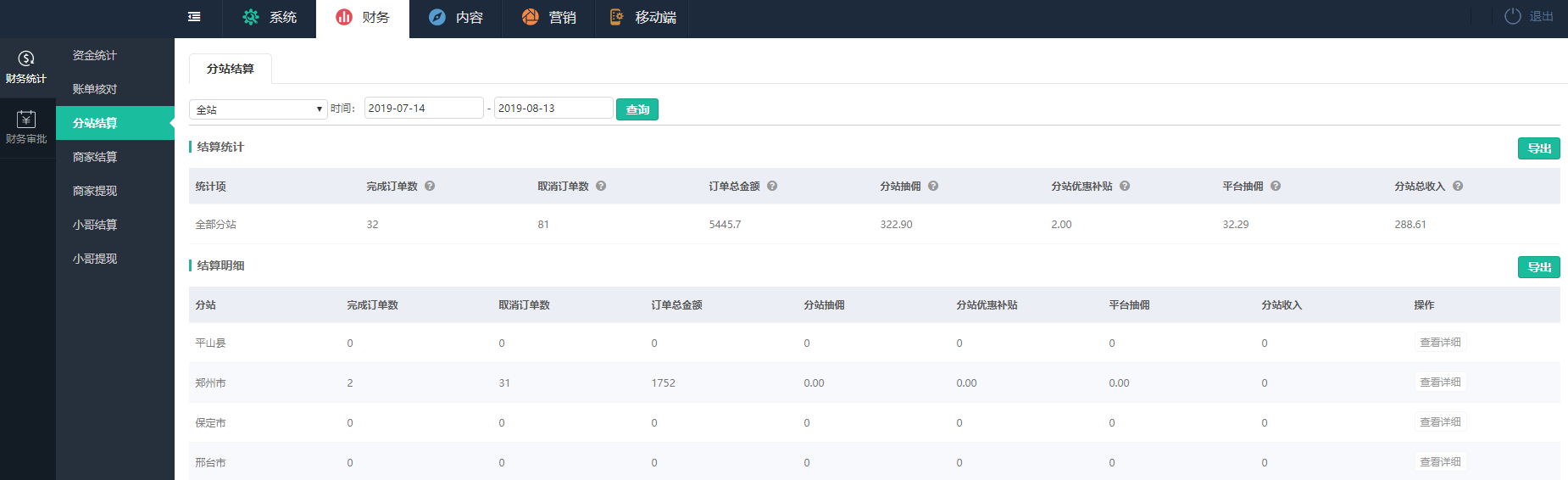Expand the 全站 station dropdown
This screenshot has width=1568, height=480.
coord(258,109)
